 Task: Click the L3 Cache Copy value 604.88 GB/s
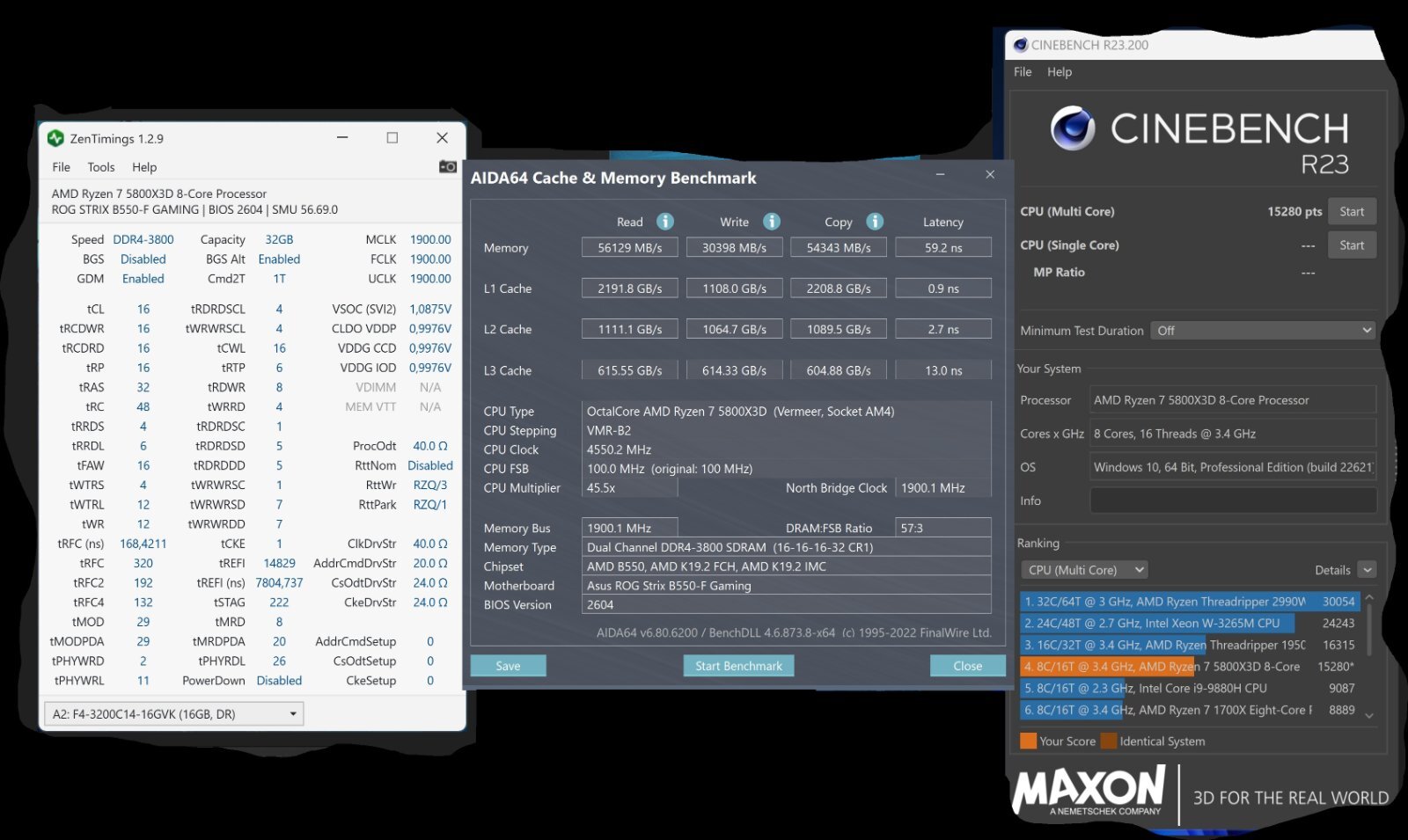coord(839,370)
